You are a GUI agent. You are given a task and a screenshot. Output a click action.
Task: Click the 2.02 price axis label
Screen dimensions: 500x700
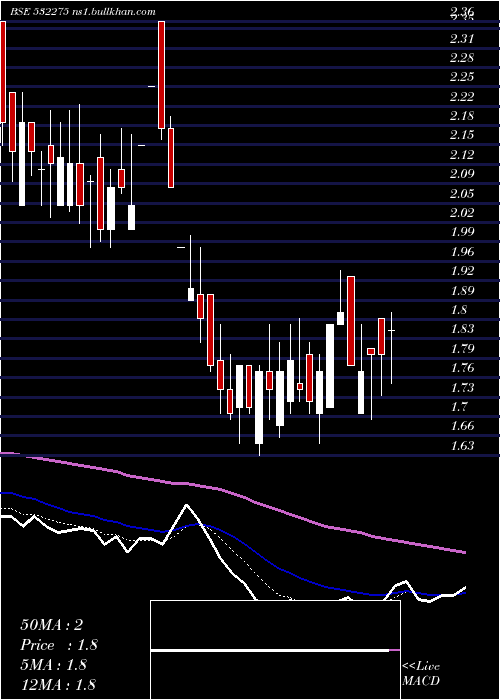coord(462,213)
